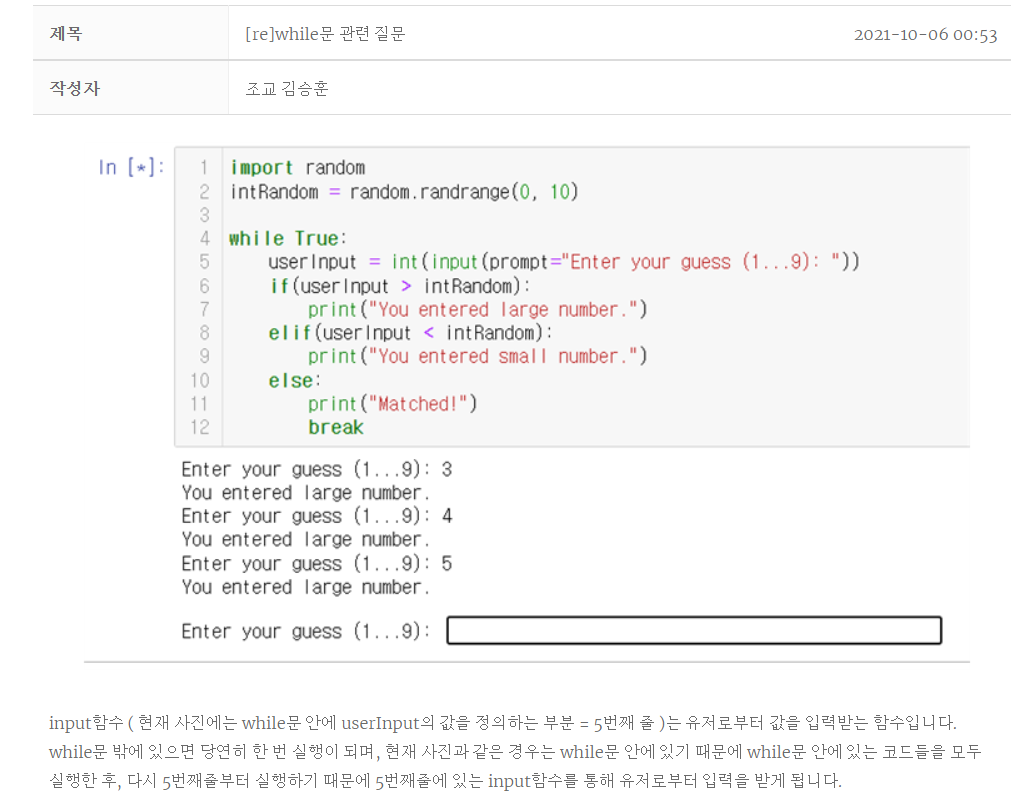
Task: Click line number 1 in the gutter
Action: point(204,168)
